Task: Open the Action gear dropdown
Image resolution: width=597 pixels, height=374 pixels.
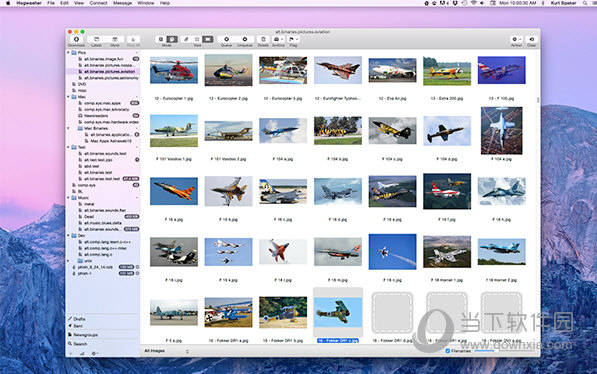Action: tap(516, 39)
